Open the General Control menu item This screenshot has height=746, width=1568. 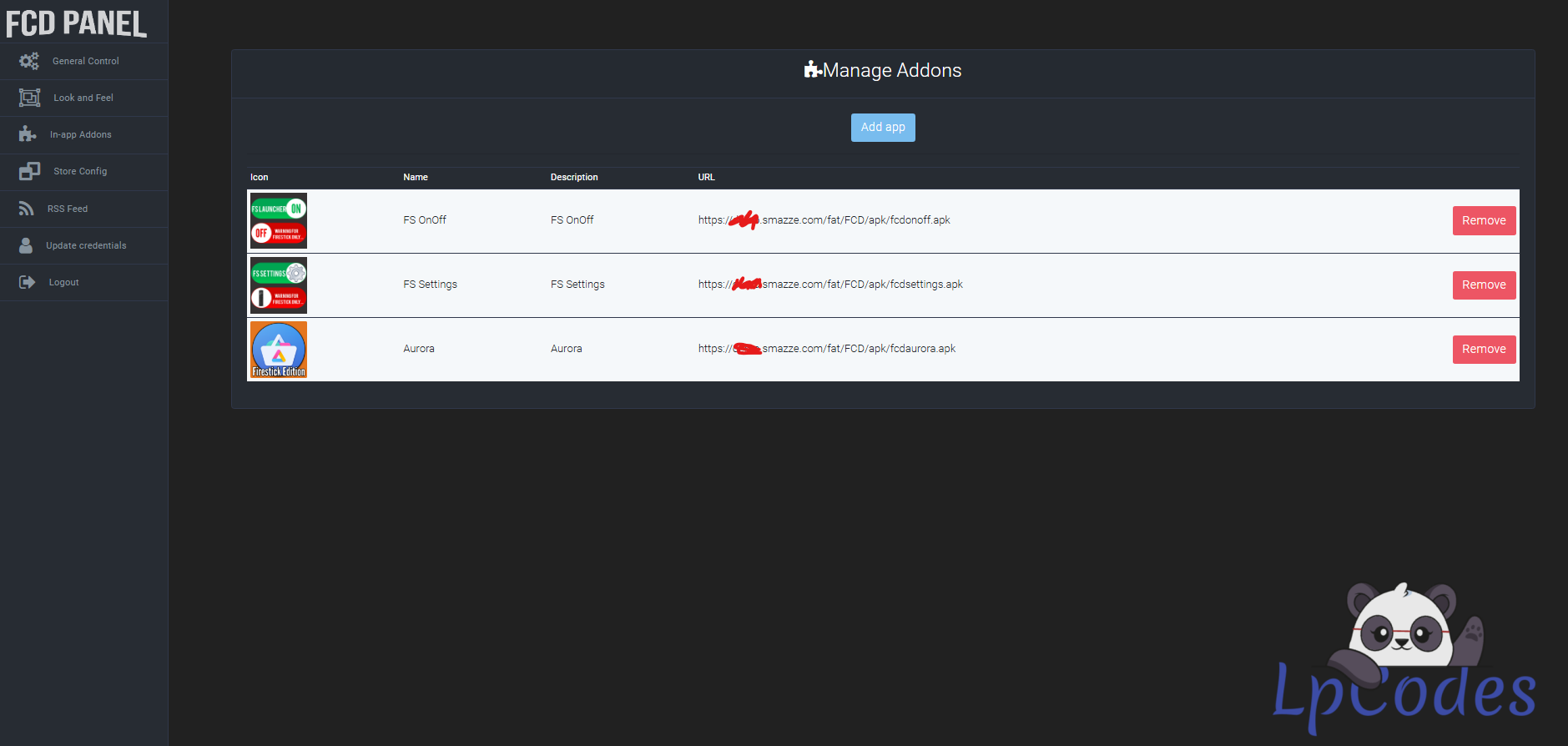(x=85, y=61)
